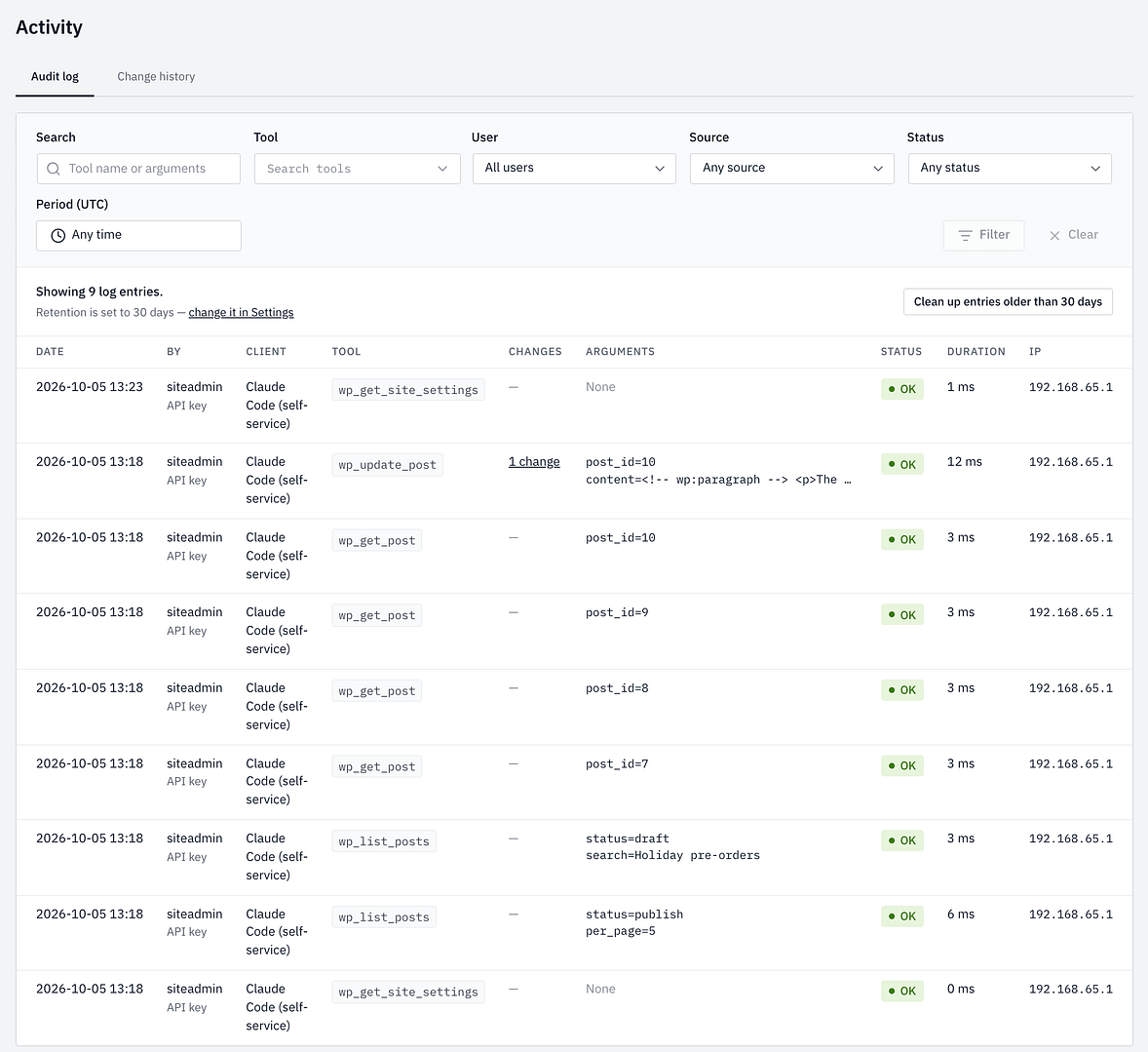The image size is (1148, 1052).
Task: Click the filter lines icon
Action: 965,235
